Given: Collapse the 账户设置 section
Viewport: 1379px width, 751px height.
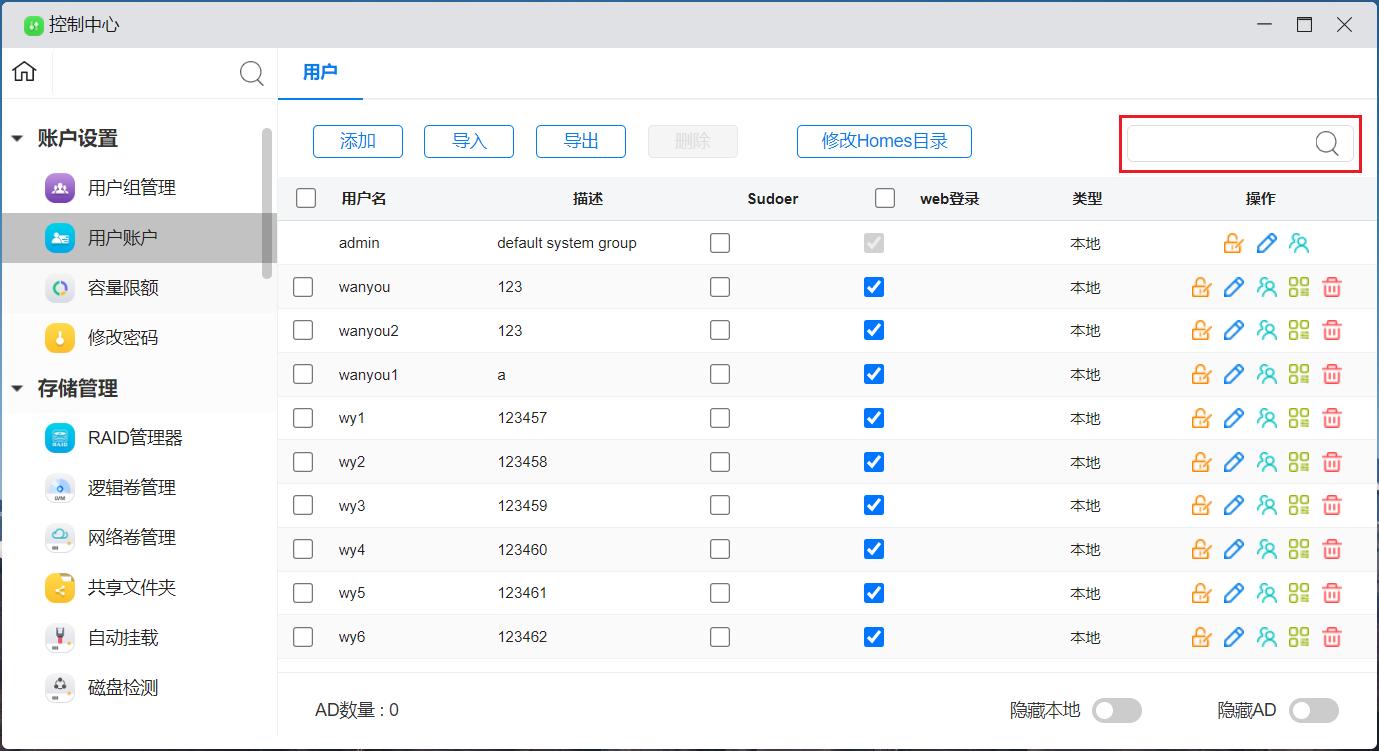Looking at the screenshot, I should tap(17, 139).
